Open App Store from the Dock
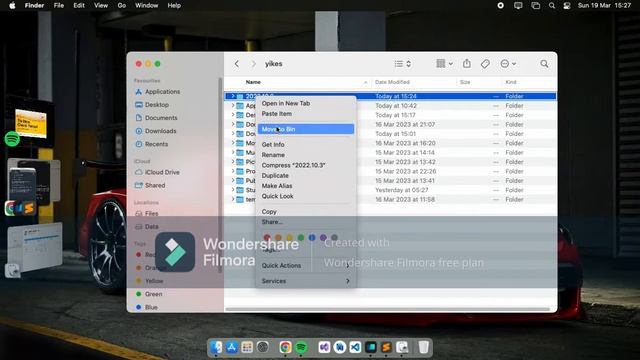 coord(231,347)
